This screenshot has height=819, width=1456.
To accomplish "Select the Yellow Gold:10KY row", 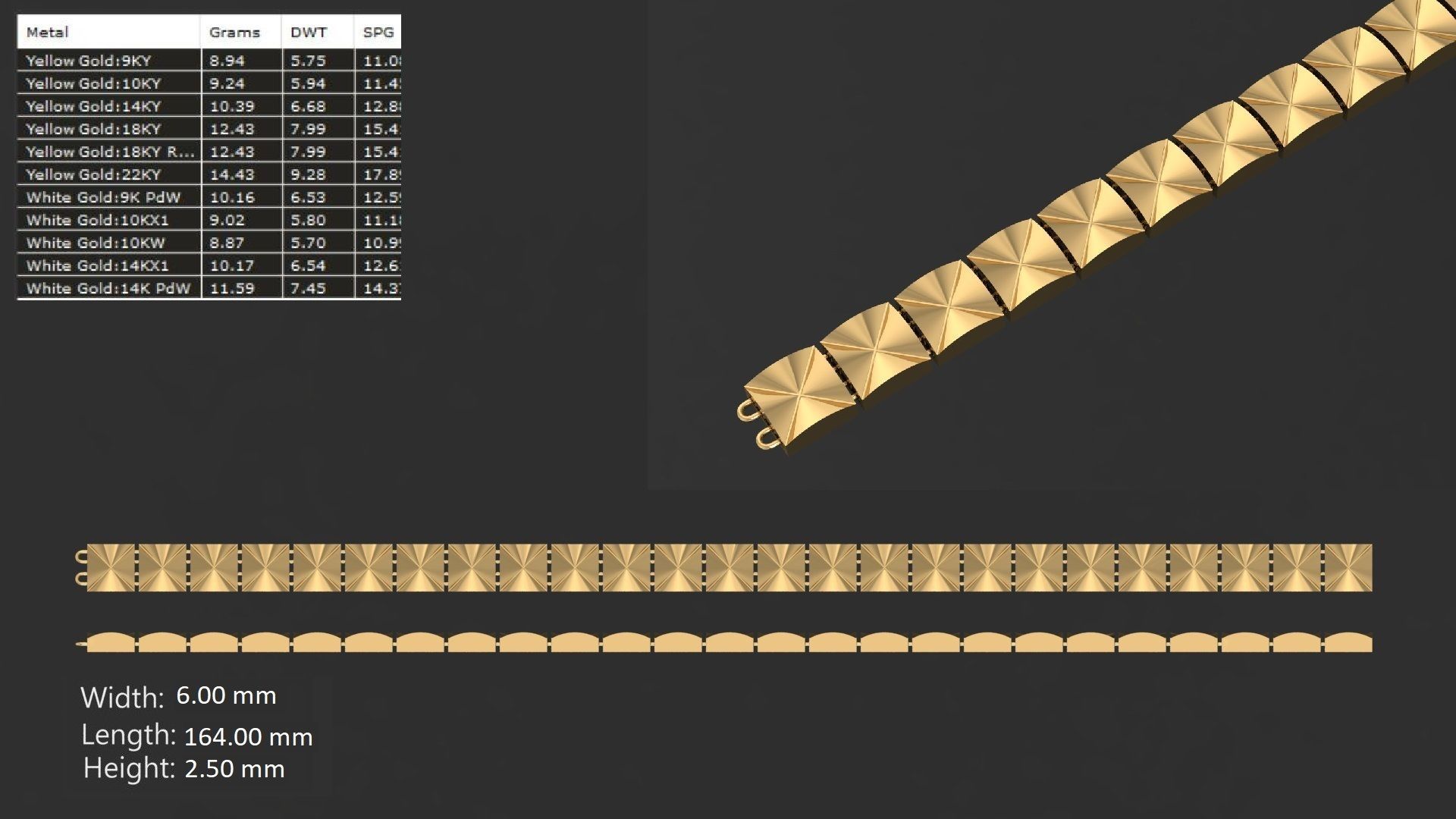I will (209, 83).
